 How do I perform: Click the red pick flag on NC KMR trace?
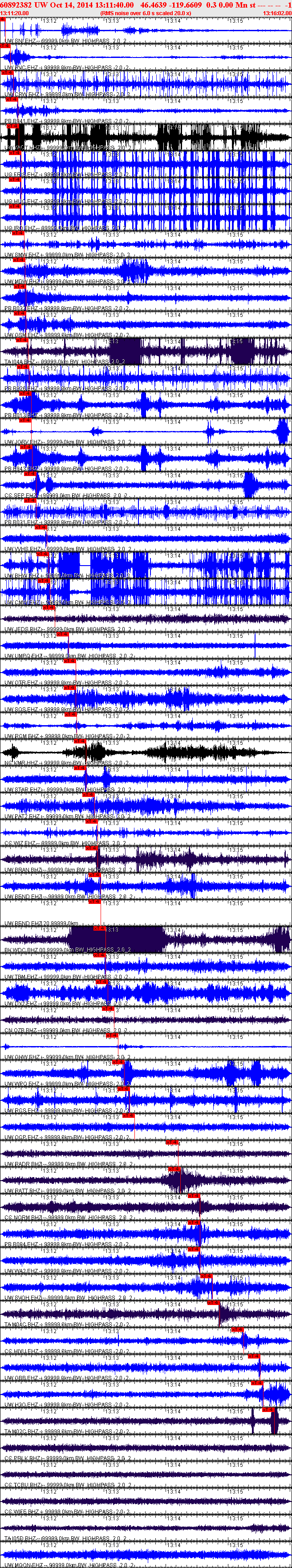coord(79,742)
